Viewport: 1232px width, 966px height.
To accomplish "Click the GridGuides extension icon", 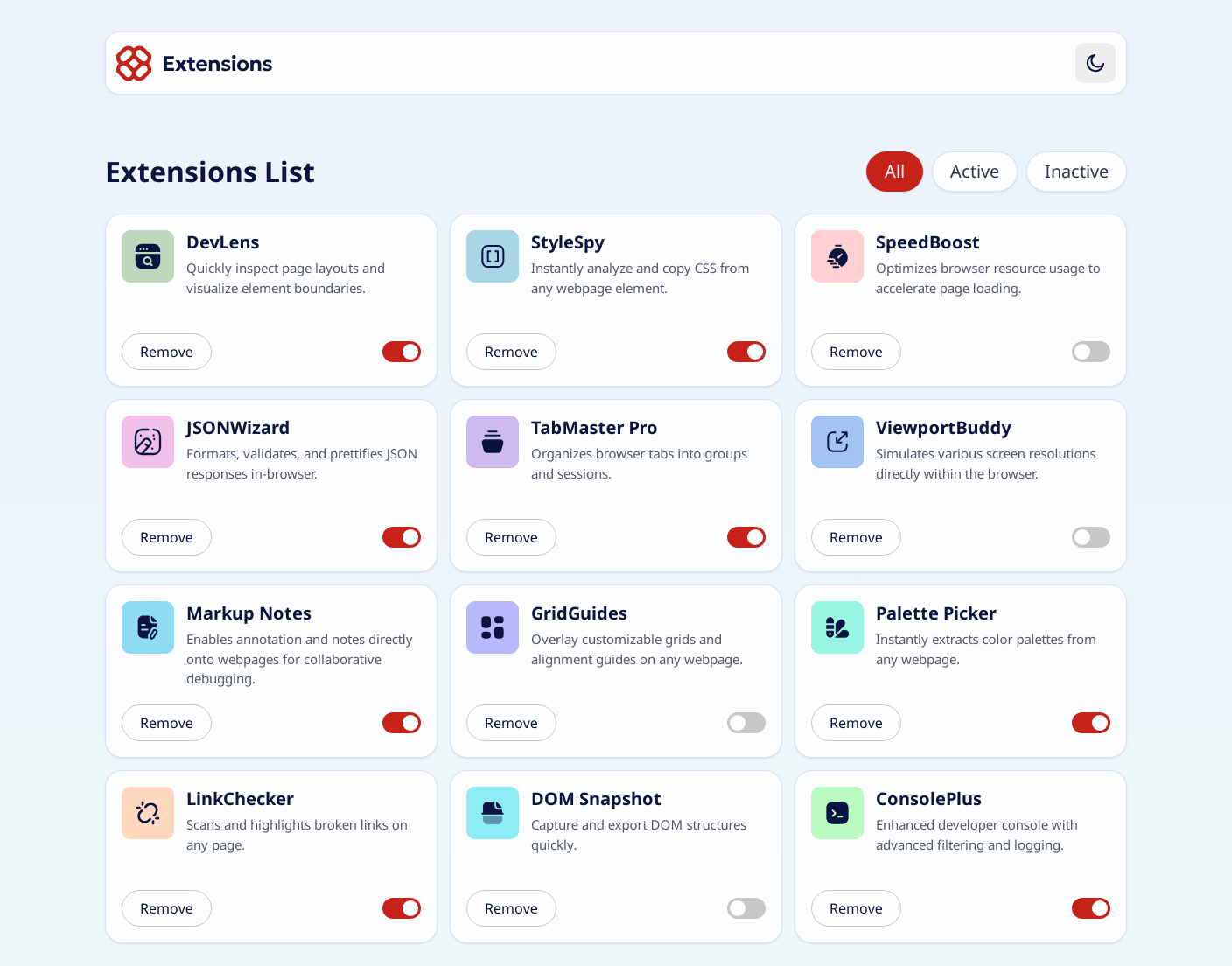I will click(492, 627).
